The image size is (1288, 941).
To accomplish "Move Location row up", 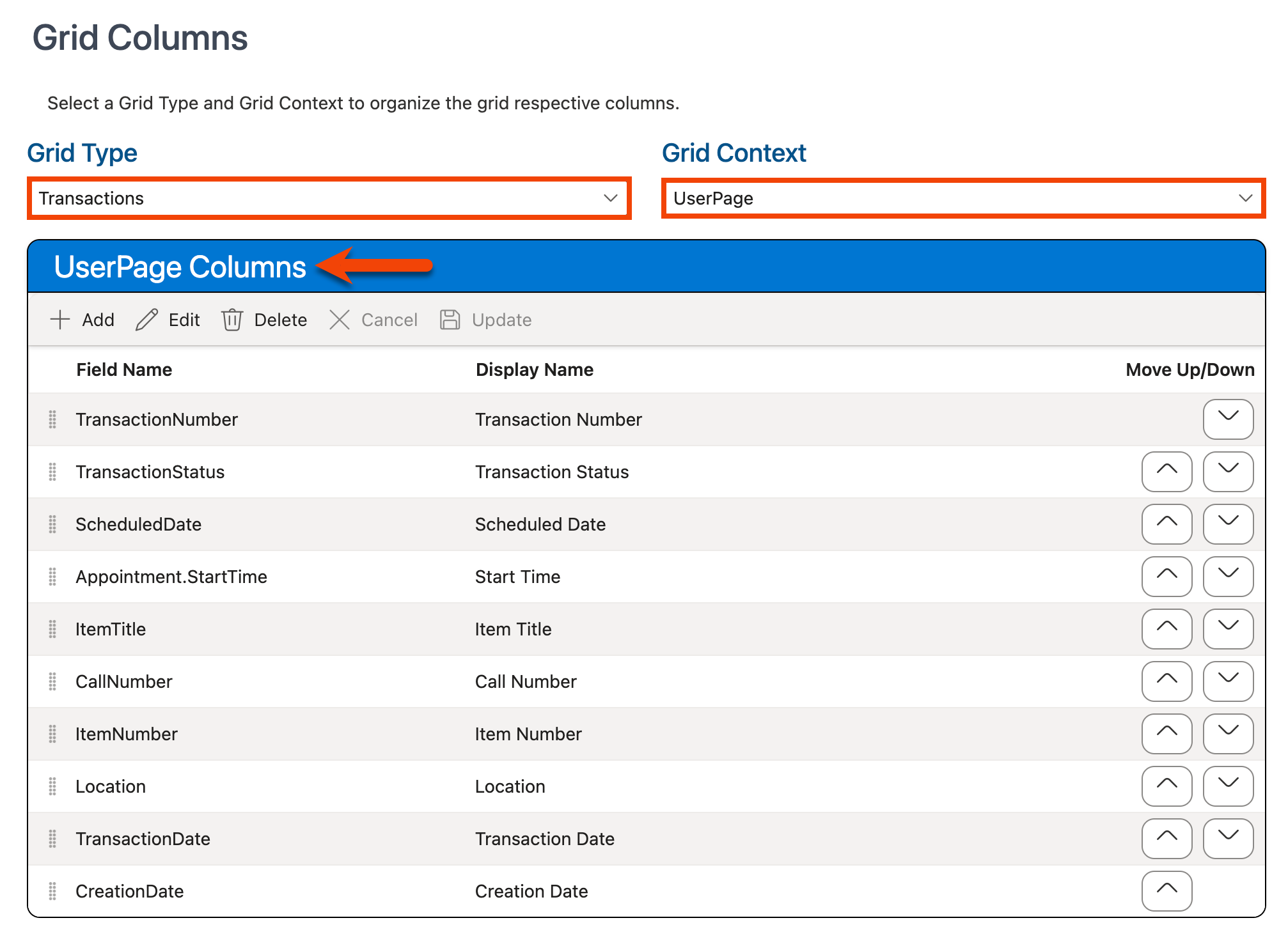I will (1166, 786).
